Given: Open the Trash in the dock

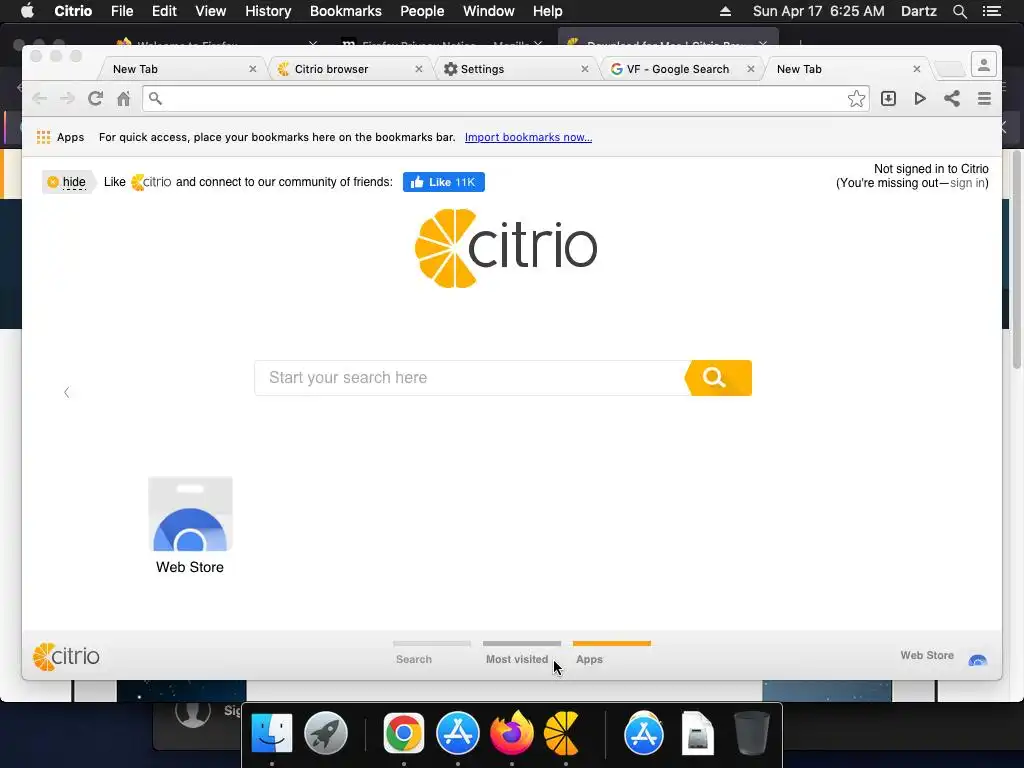Looking at the screenshot, I should [x=752, y=733].
